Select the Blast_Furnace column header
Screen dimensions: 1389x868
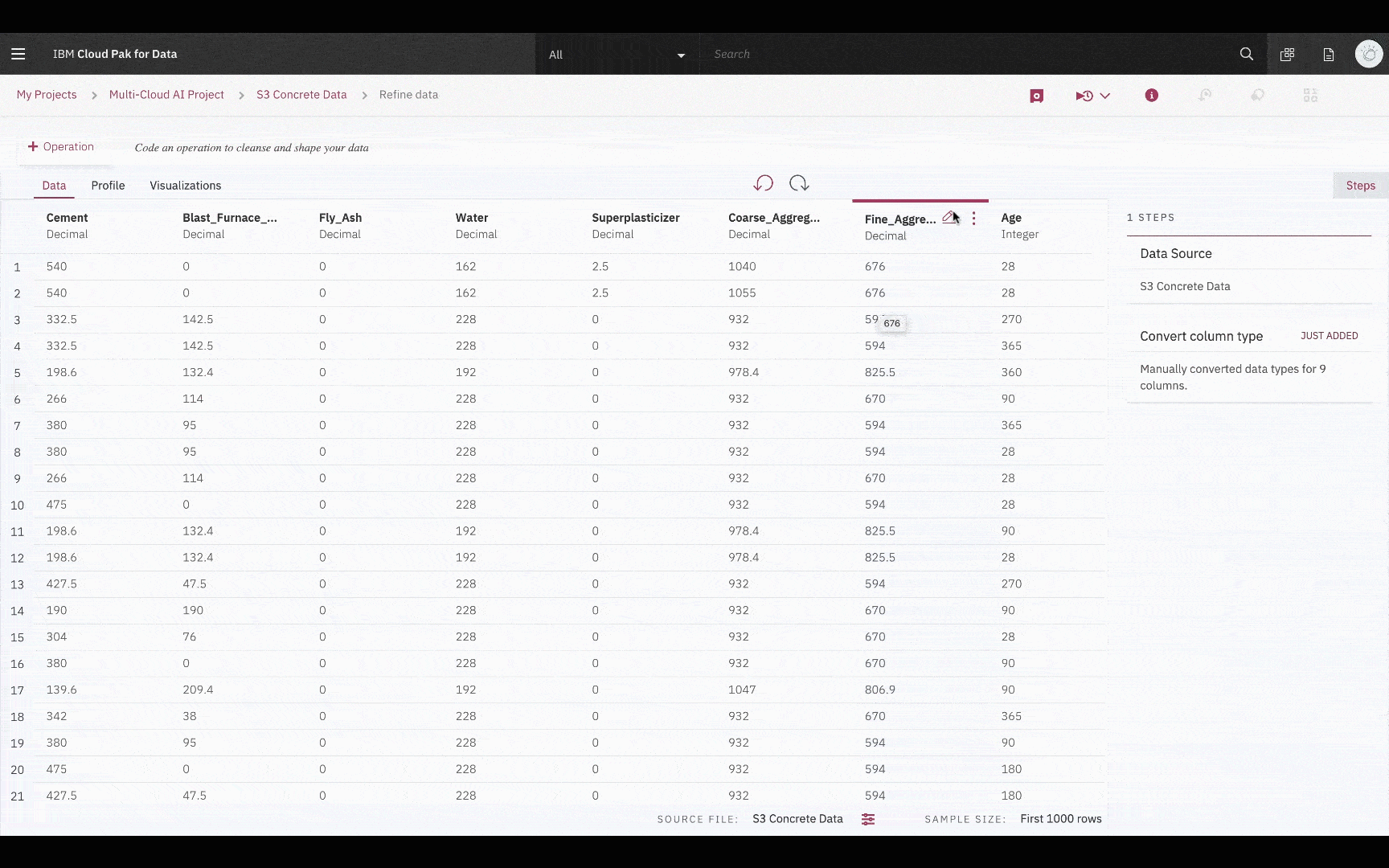(x=229, y=218)
